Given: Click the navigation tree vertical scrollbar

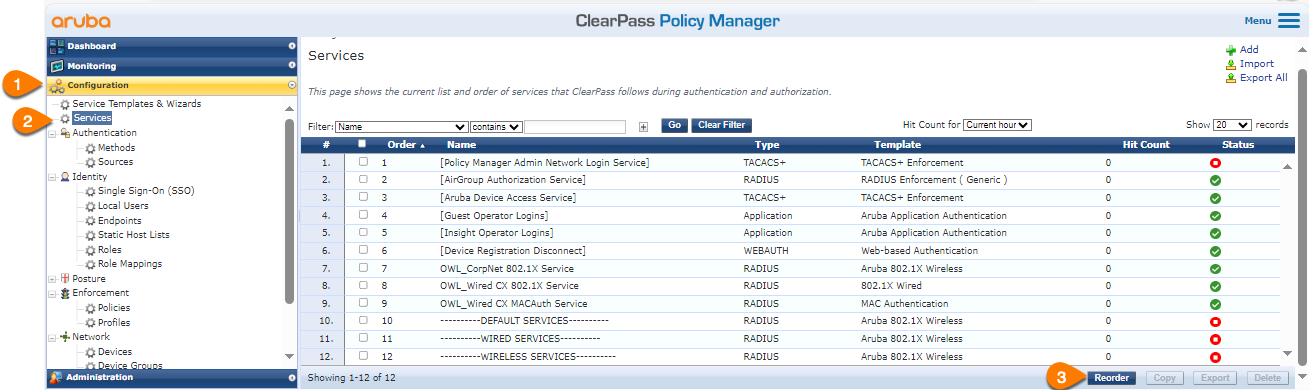Looking at the screenshot, I should (x=289, y=210).
